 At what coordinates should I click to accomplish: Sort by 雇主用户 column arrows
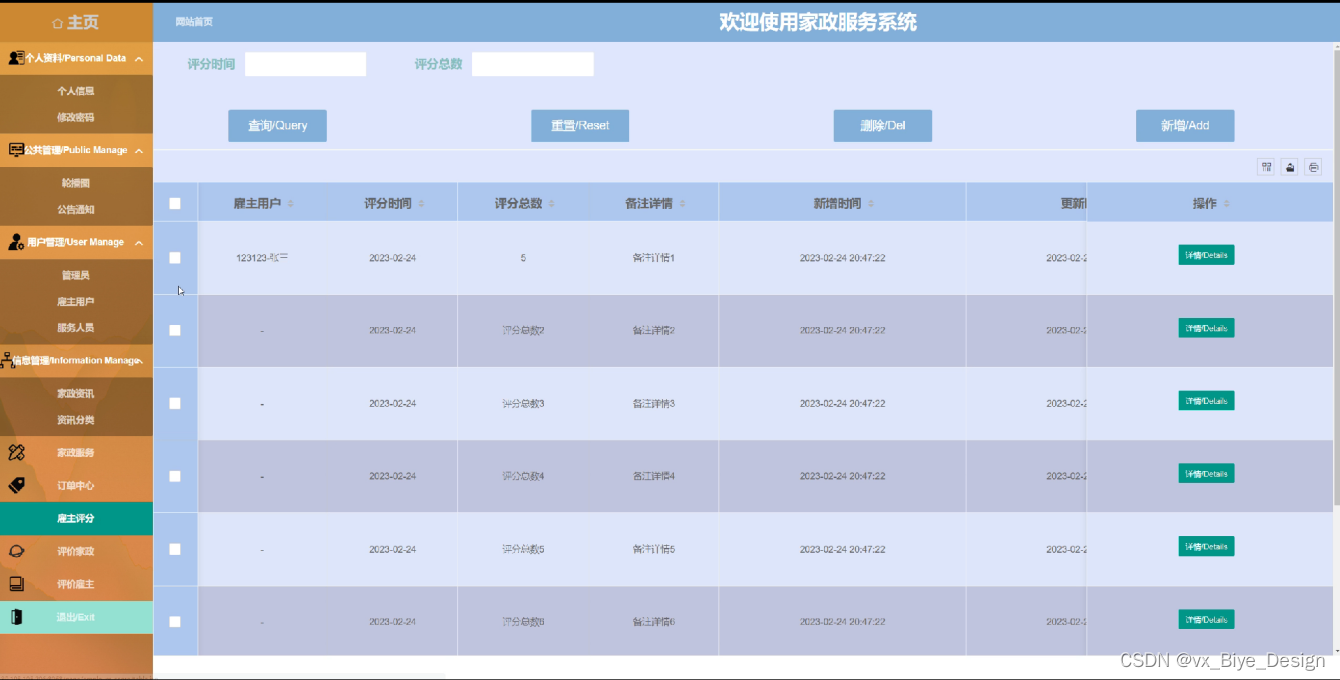coord(291,203)
